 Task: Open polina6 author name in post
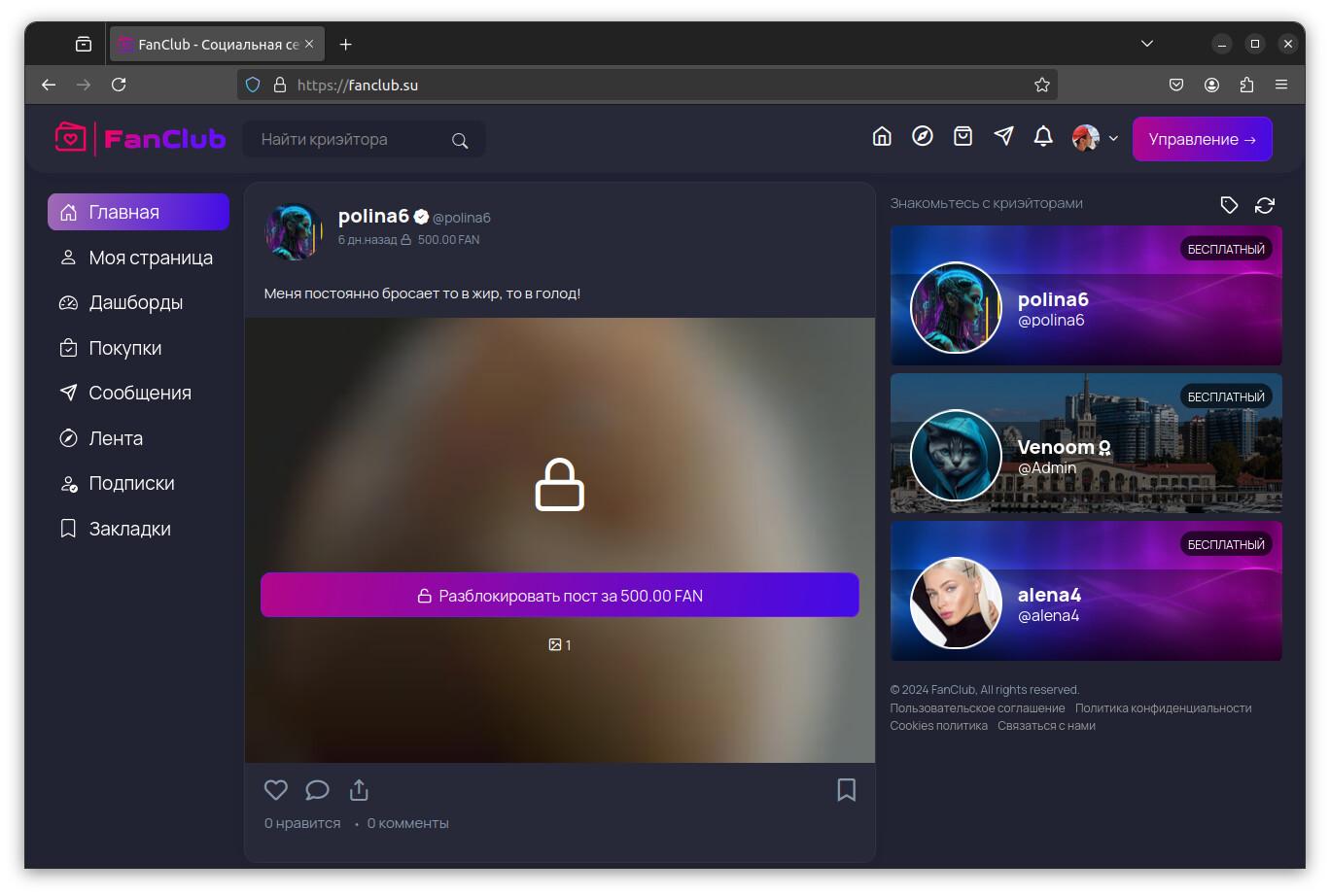pyautogui.click(x=373, y=216)
